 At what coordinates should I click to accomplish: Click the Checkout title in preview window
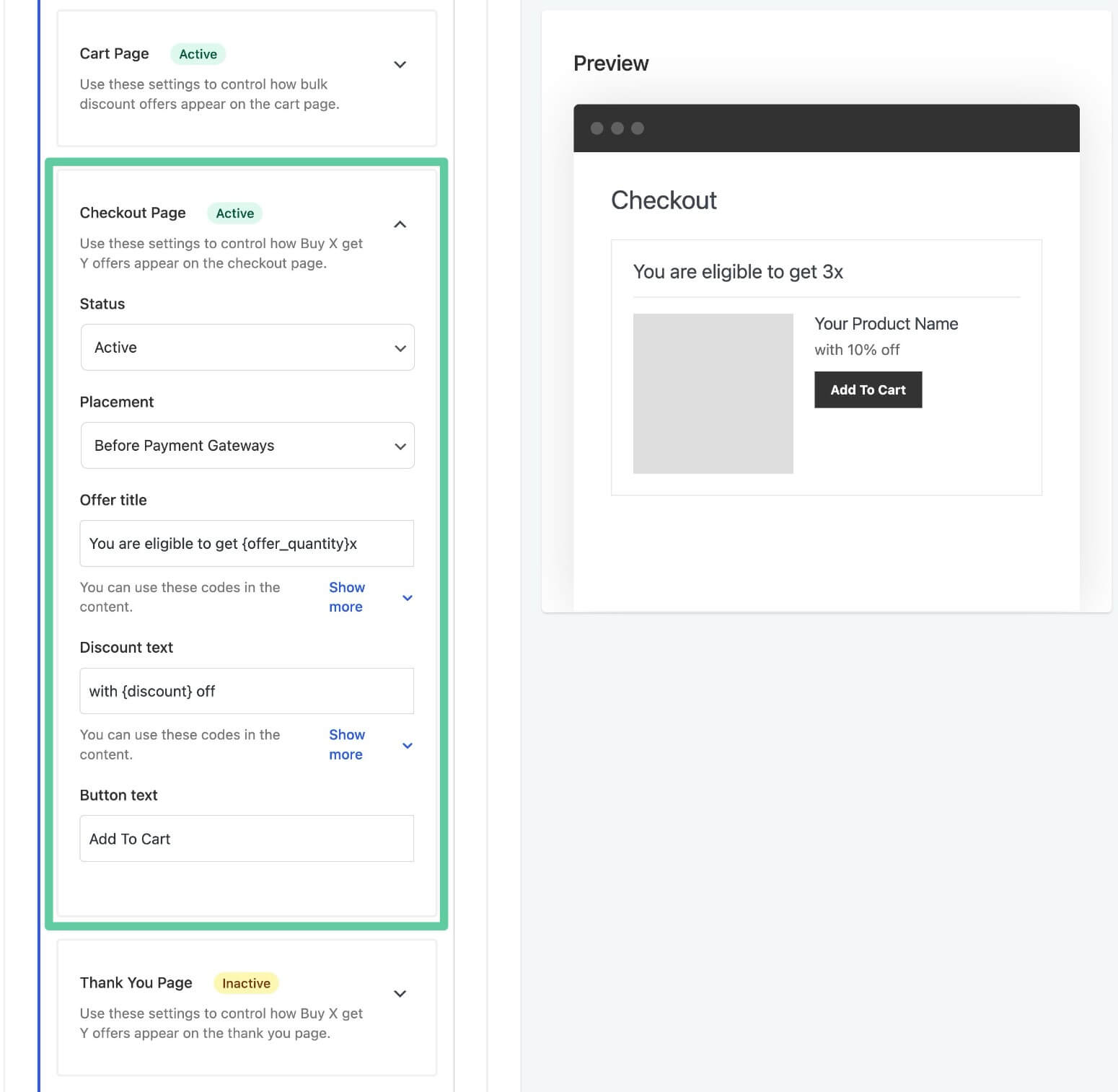[x=664, y=201]
